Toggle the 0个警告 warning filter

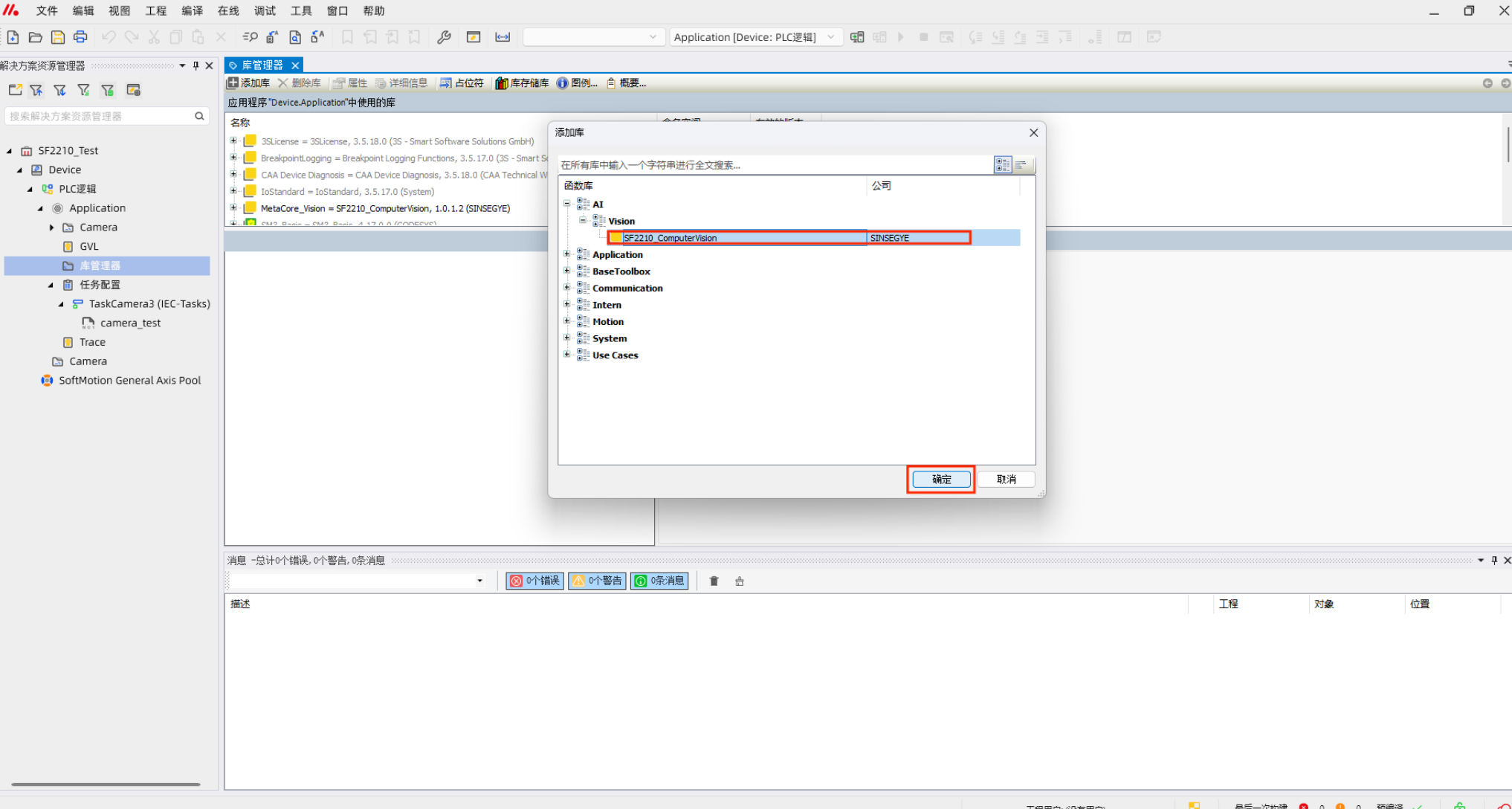click(597, 581)
